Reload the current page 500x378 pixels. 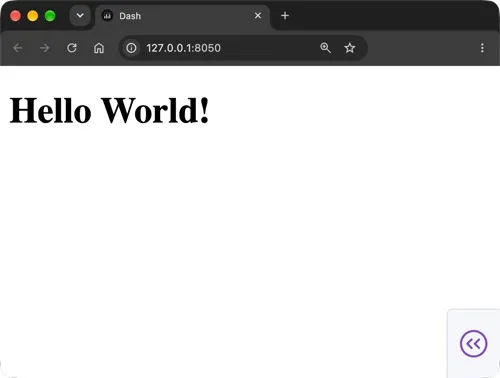click(72, 48)
